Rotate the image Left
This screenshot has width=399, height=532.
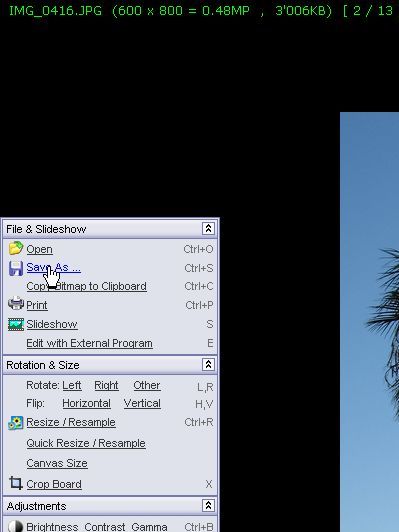tap(72, 385)
